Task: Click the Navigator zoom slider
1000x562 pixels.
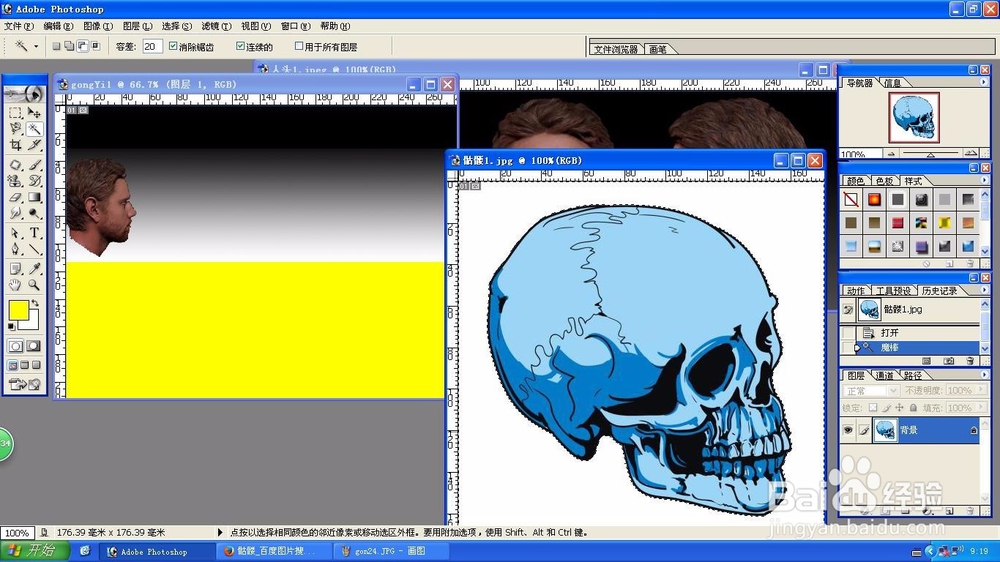Action: point(930,154)
